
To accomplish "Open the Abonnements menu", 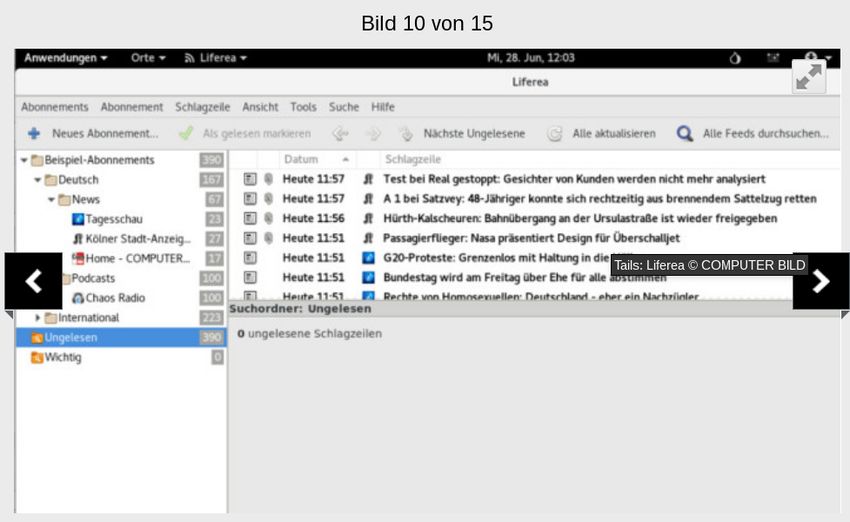I will [x=55, y=107].
